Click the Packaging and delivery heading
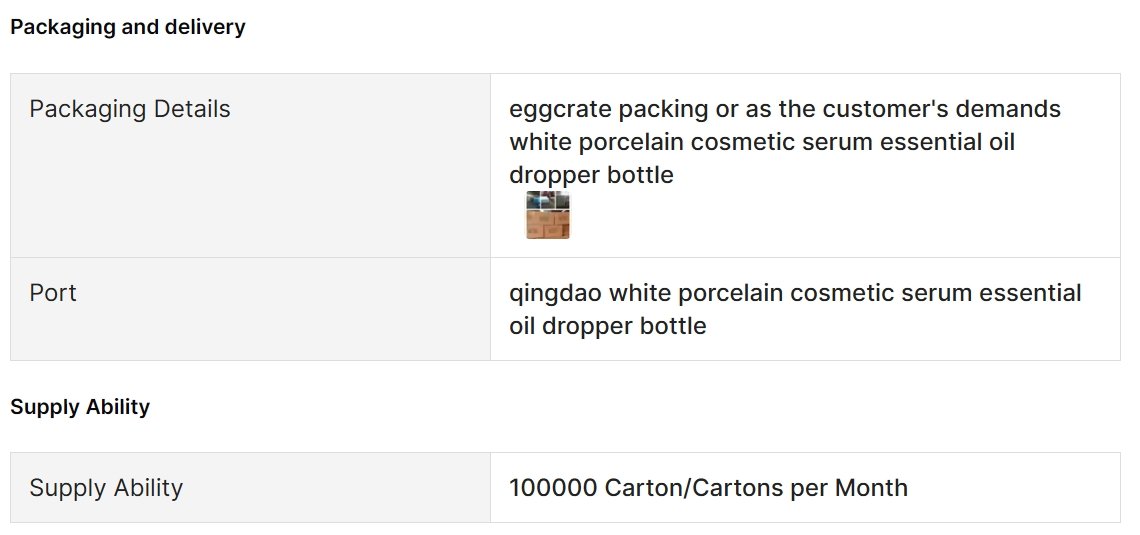Viewport: 1140px width, 535px height. [x=128, y=27]
